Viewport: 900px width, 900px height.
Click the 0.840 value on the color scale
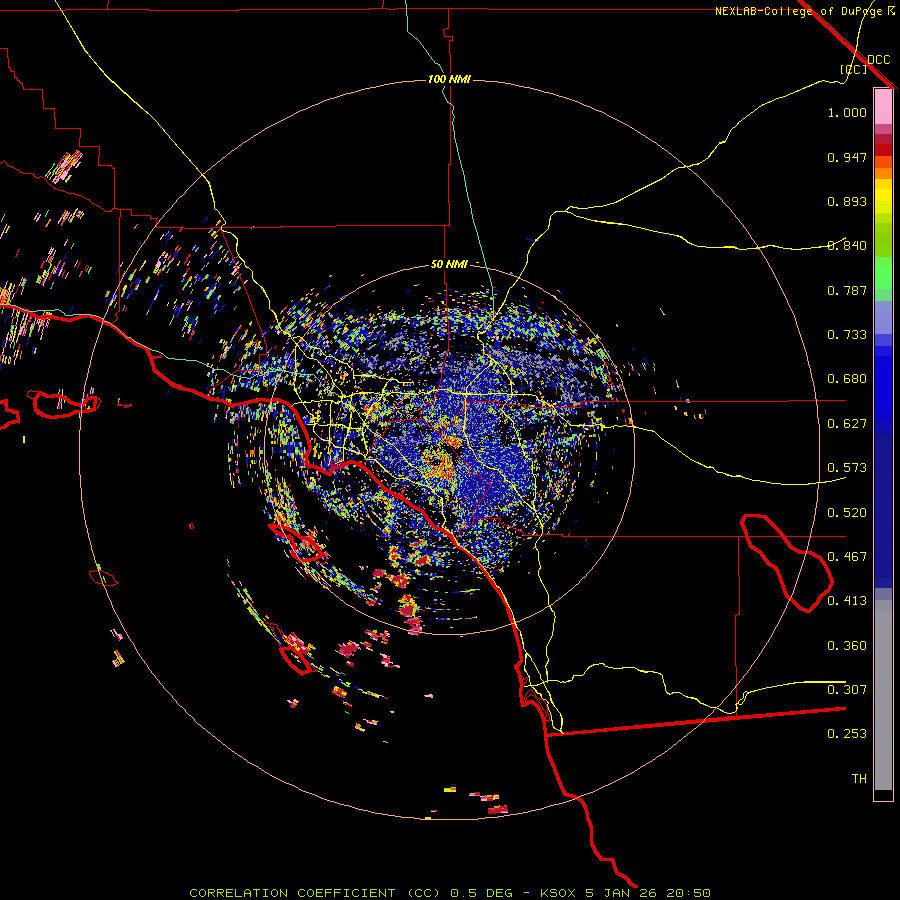click(847, 246)
